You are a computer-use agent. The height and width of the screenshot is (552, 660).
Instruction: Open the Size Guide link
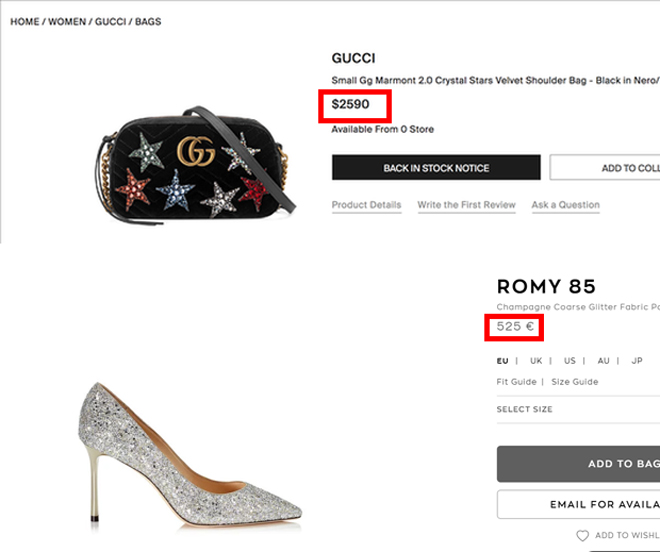coord(575,382)
